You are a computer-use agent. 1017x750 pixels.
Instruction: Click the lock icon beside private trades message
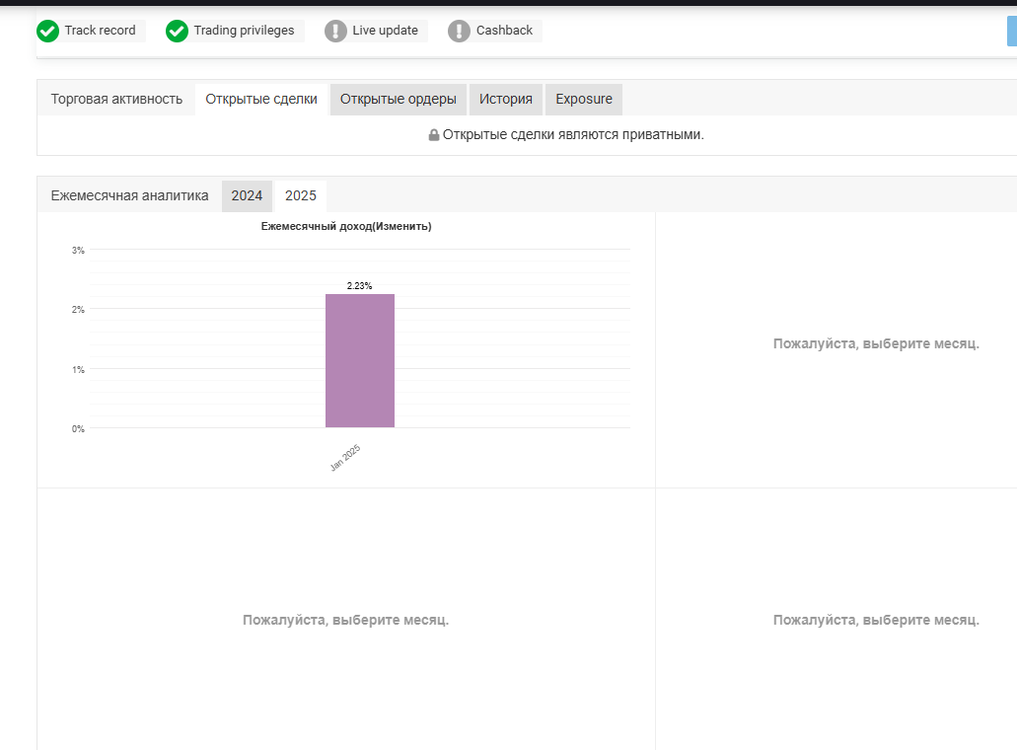(434, 135)
